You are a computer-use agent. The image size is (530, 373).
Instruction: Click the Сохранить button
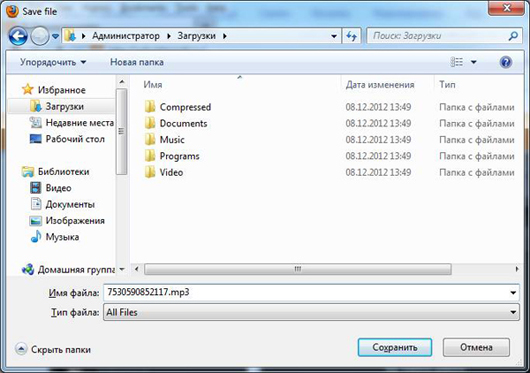395,347
